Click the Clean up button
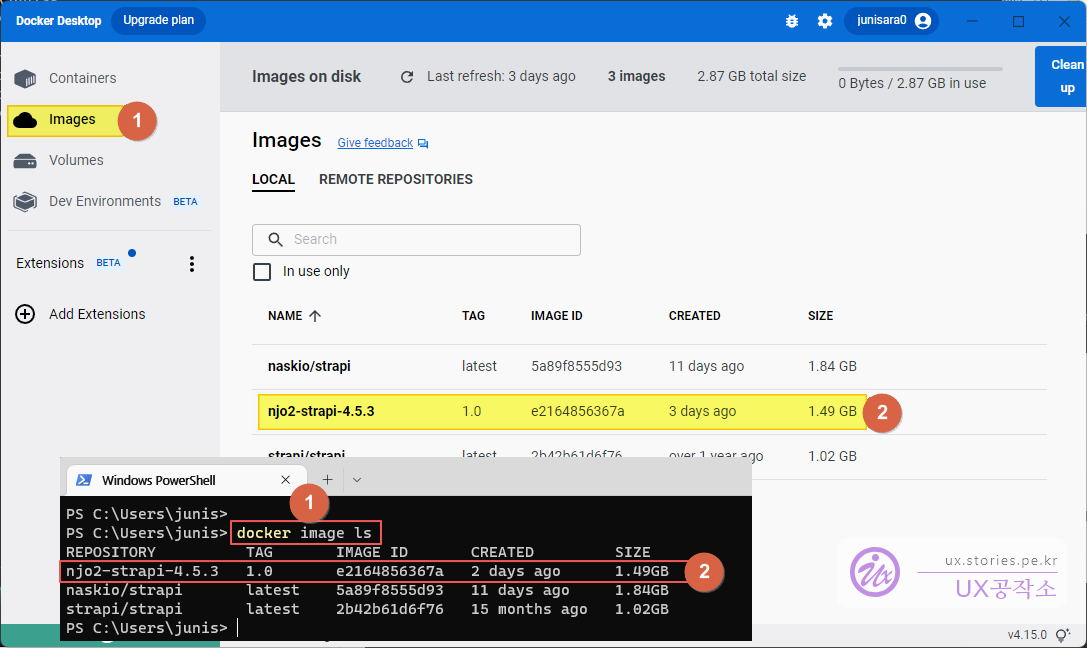The image size is (1087, 648). (x=1061, y=76)
